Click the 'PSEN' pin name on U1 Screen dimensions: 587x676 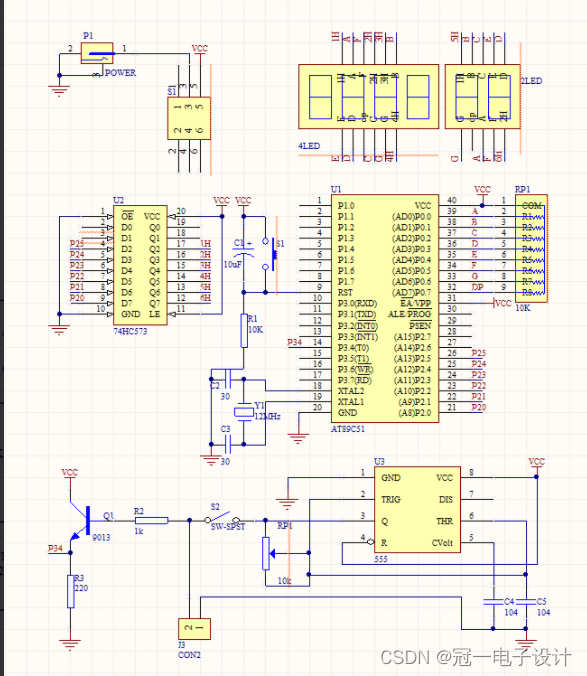click(x=420, y=325)
